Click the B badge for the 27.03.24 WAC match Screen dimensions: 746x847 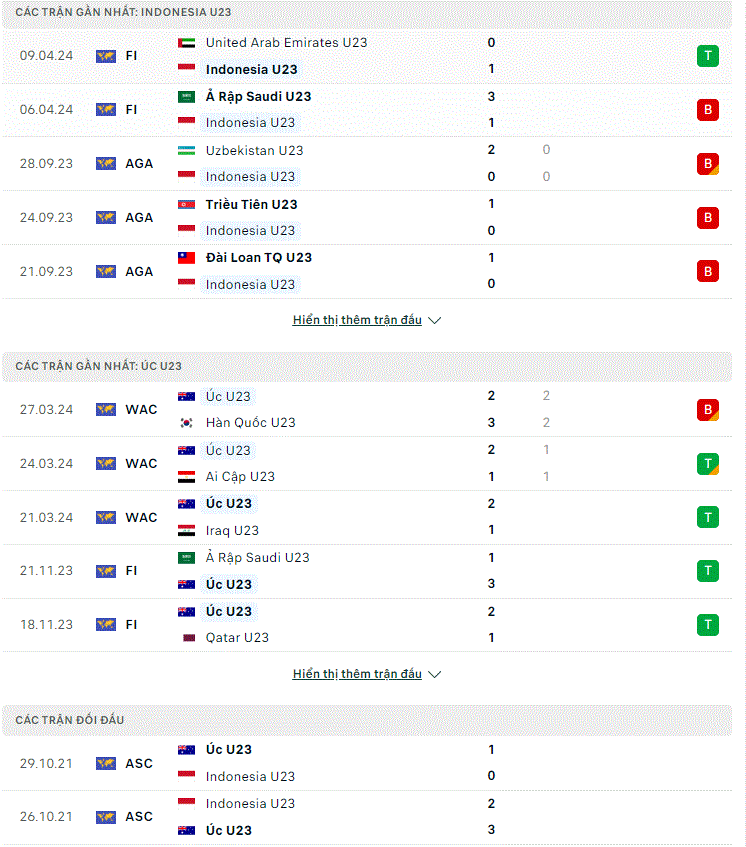[x=708, y=410]
